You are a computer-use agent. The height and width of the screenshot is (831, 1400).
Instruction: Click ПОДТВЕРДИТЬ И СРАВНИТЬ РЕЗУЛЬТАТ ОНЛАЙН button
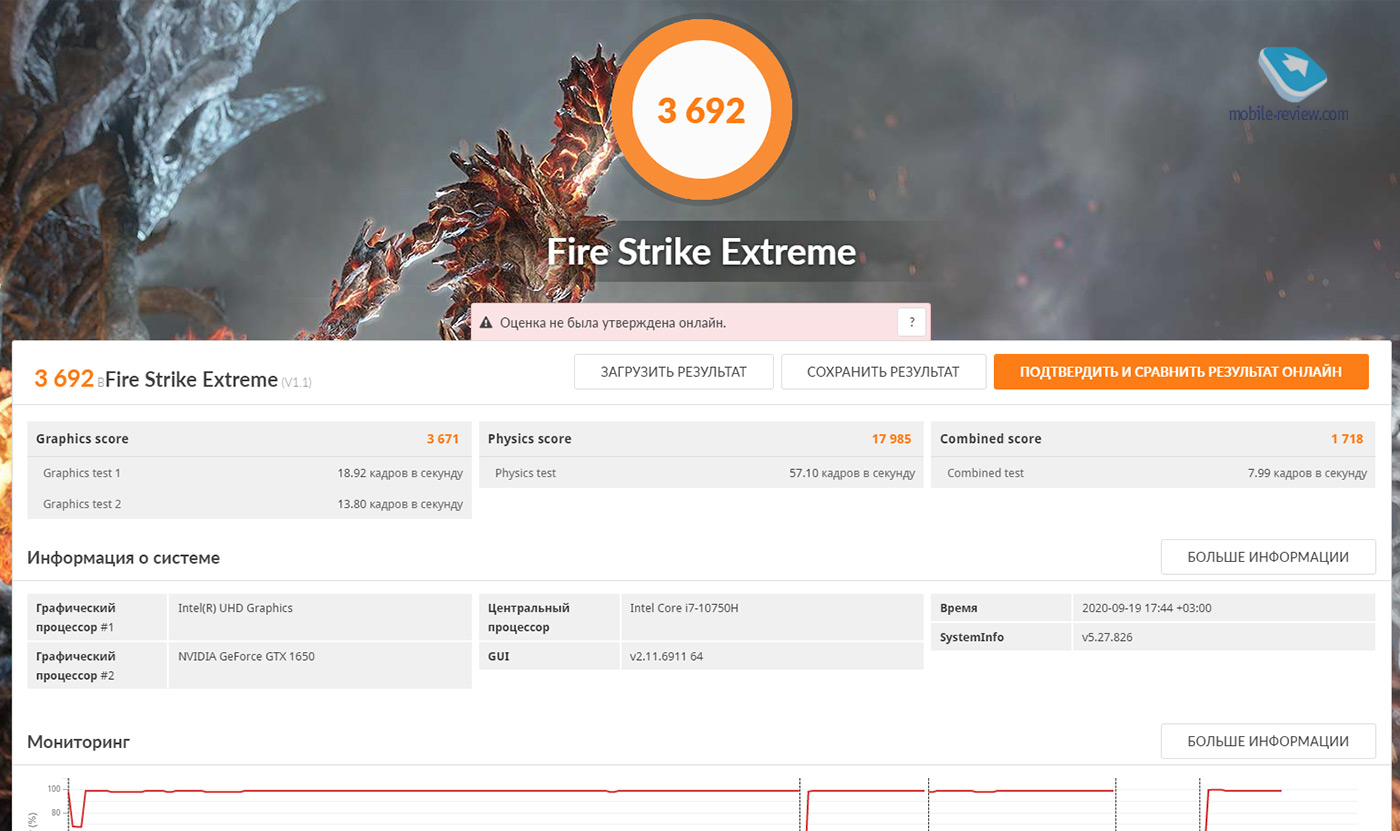[x=1181, y=372]
